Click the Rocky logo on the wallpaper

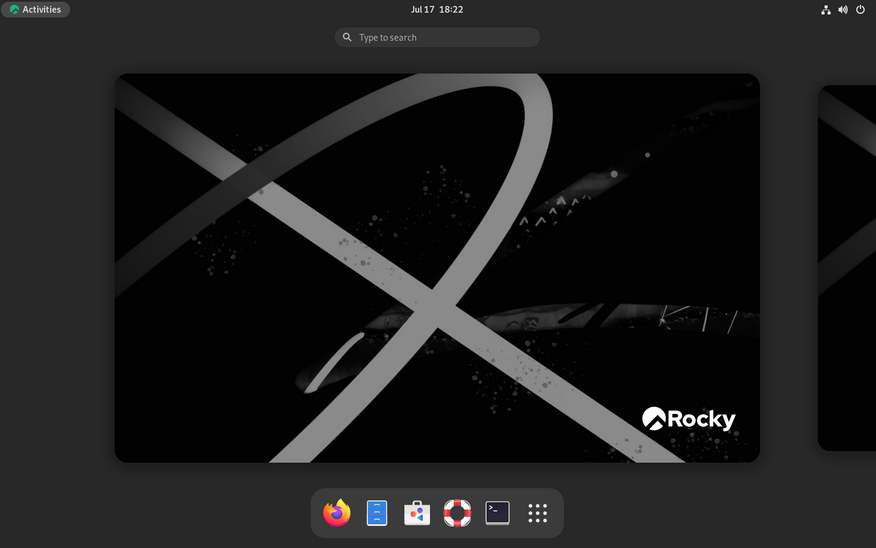pos(688,419)
